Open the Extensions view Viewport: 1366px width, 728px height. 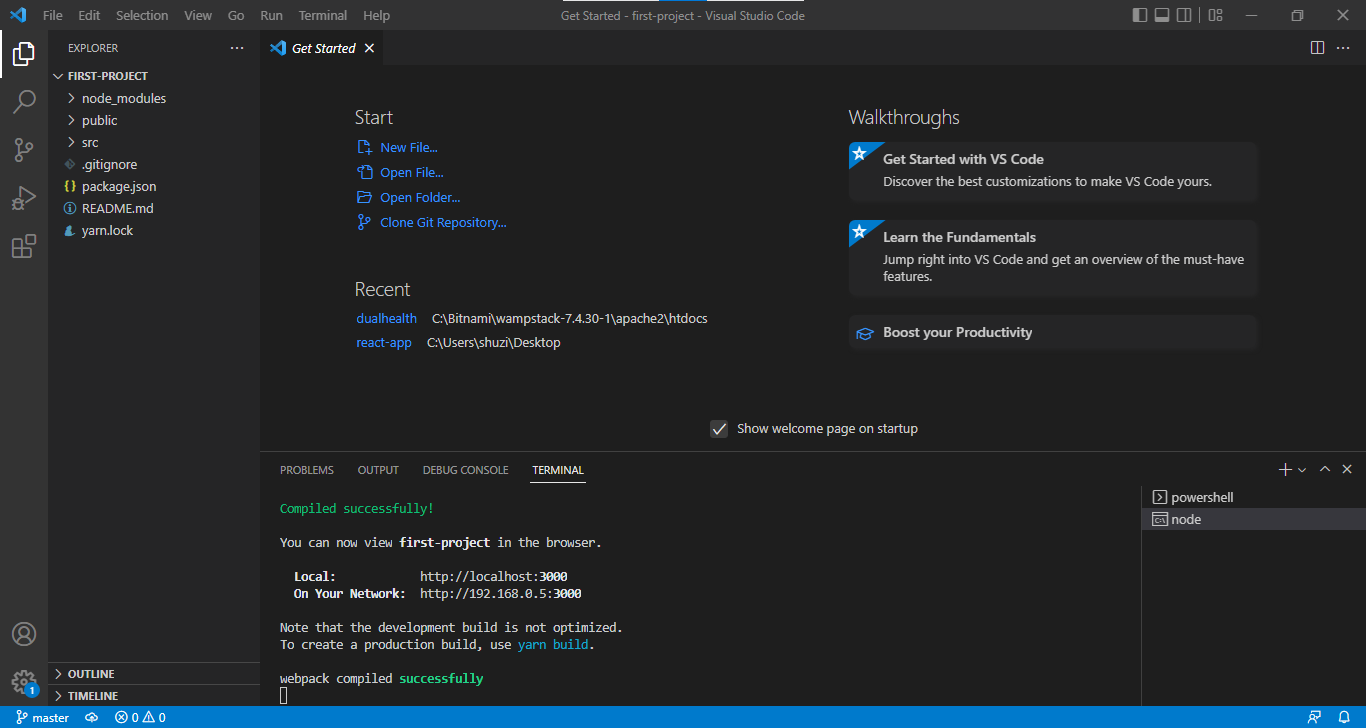pos(24,246)
